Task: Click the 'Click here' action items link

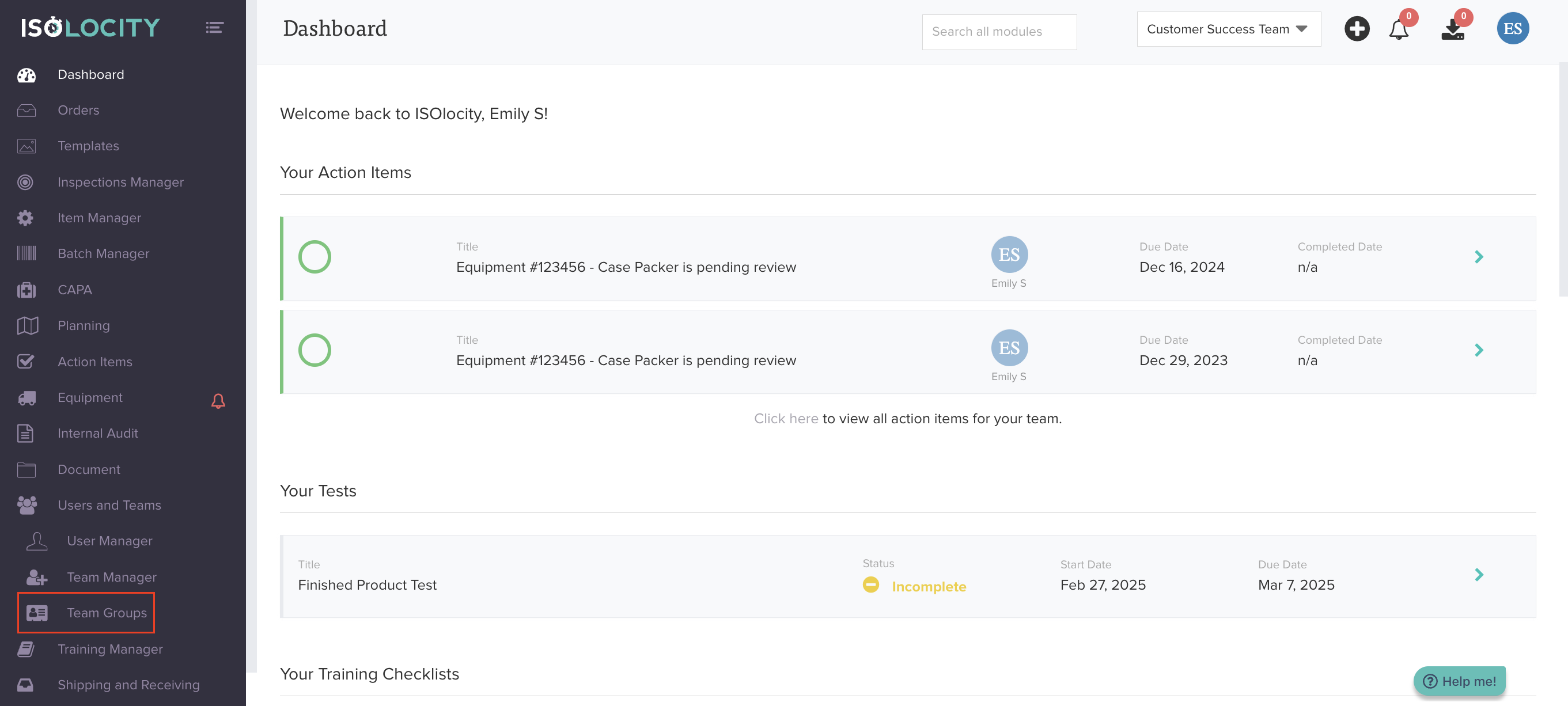Action: pyautogui.click(x=785, y=419)
